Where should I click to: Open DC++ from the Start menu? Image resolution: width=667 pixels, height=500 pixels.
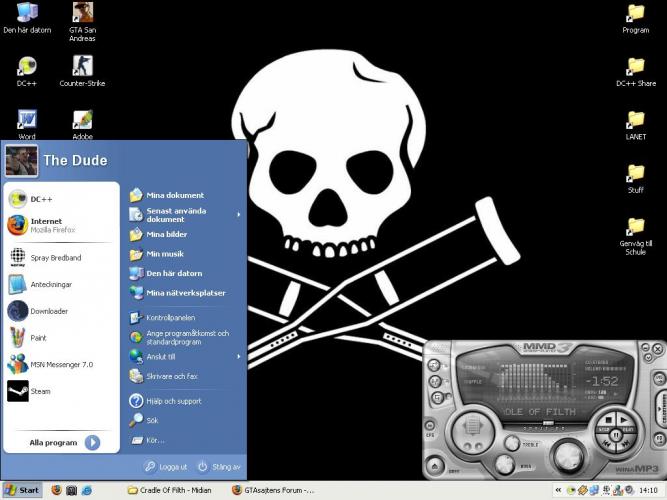click(x=40, y=199)
